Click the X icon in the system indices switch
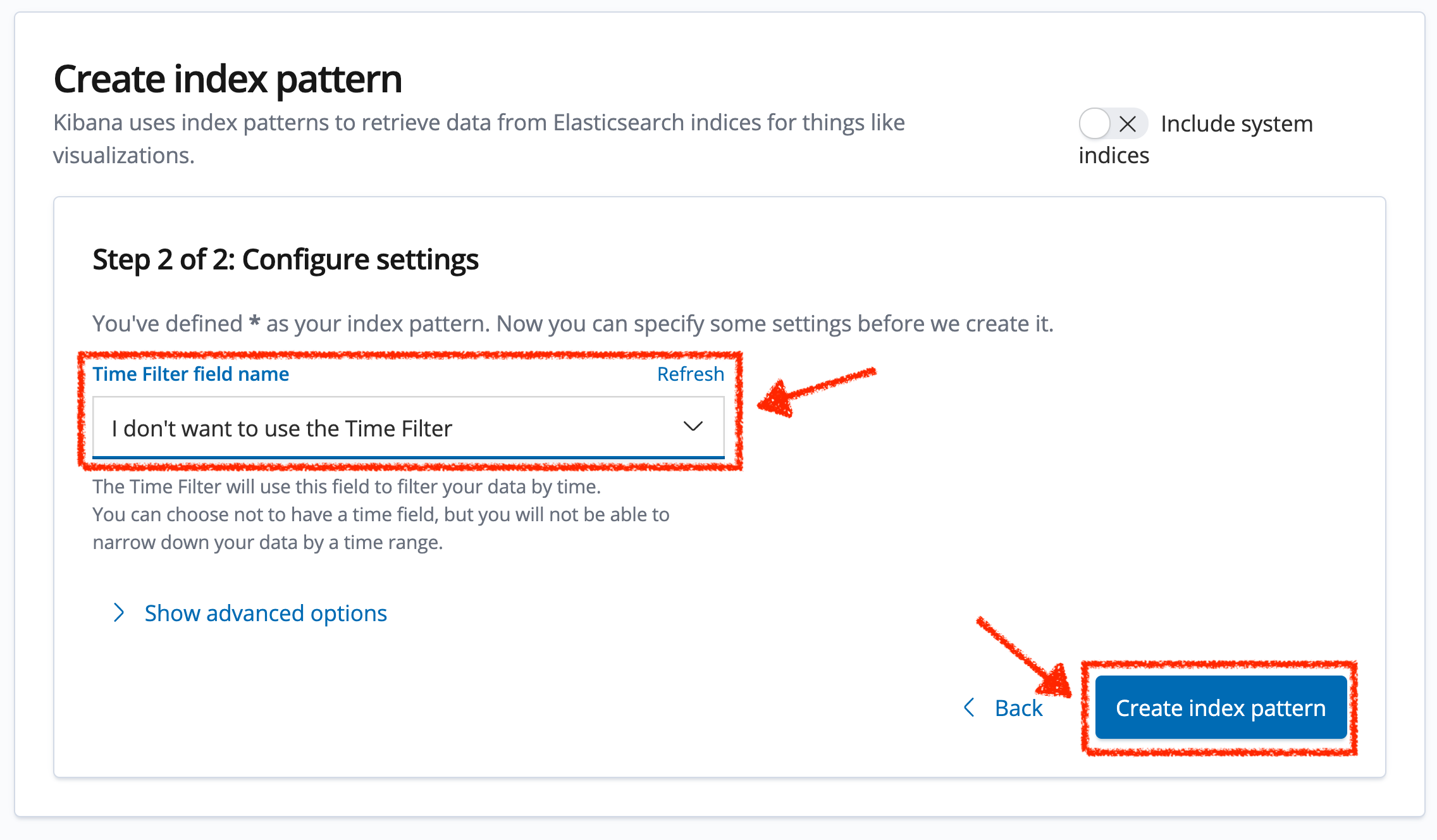The height and width of the screenshot is (840, 1437). point(1128,125)
